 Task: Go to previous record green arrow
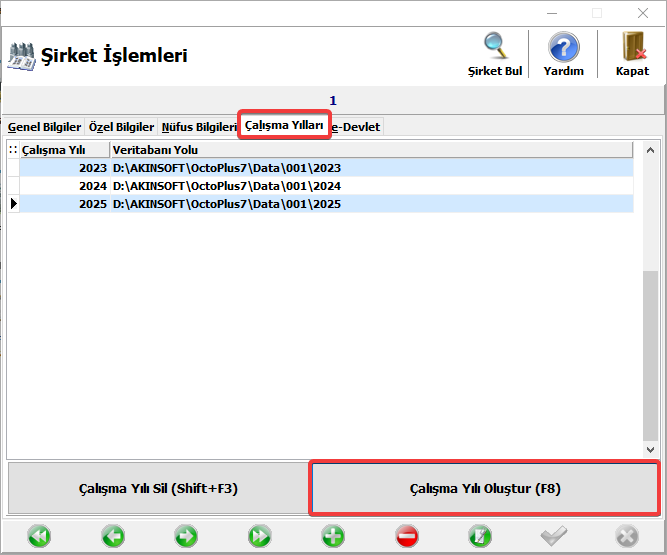point(113,536)
